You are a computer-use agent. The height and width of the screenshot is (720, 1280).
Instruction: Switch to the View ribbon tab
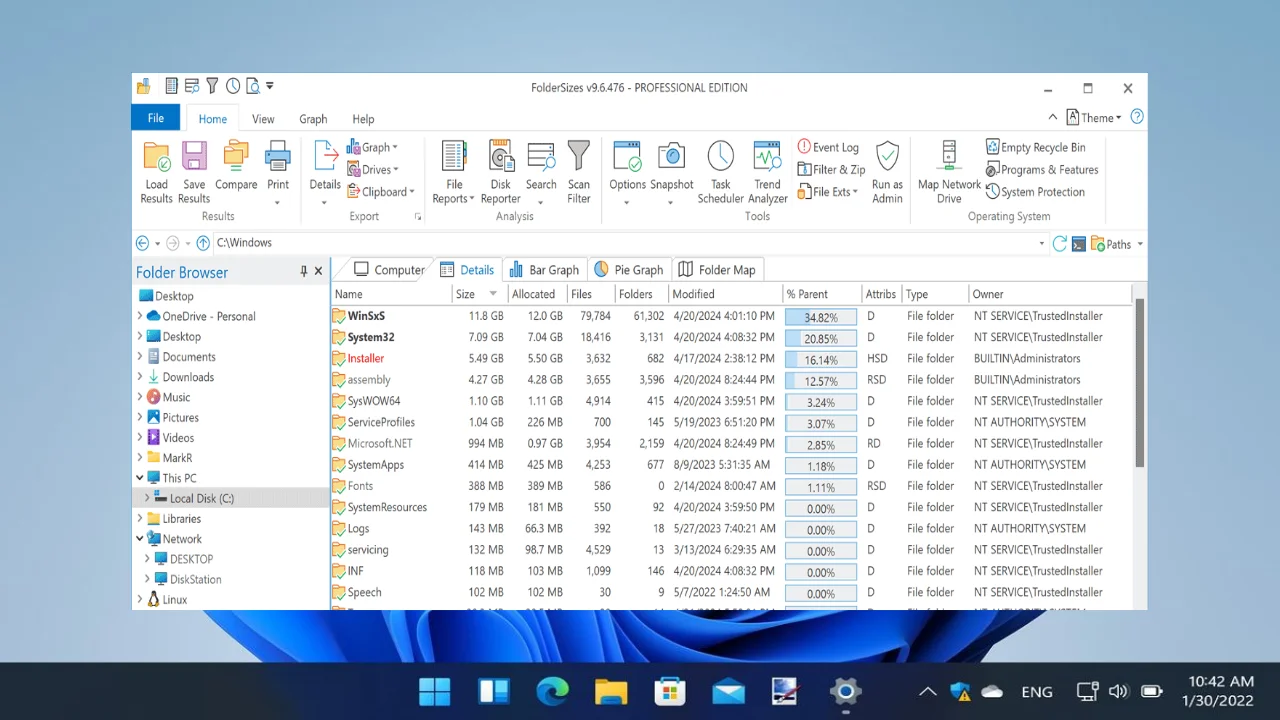click(x=263, y=119)
